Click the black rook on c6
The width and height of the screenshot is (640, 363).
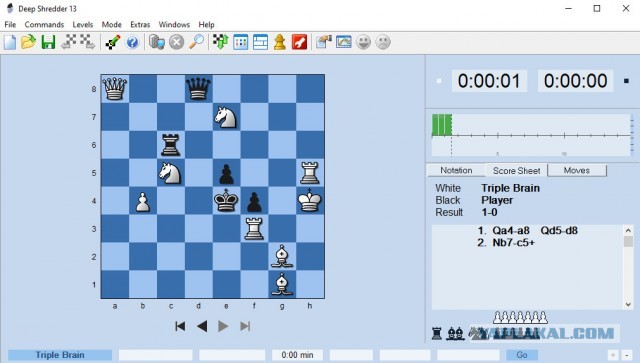171,145
